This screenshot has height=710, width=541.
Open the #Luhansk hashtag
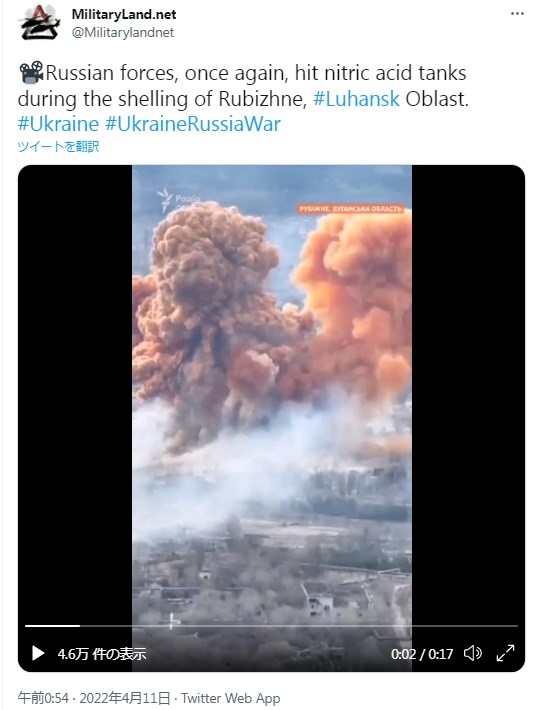356,99
